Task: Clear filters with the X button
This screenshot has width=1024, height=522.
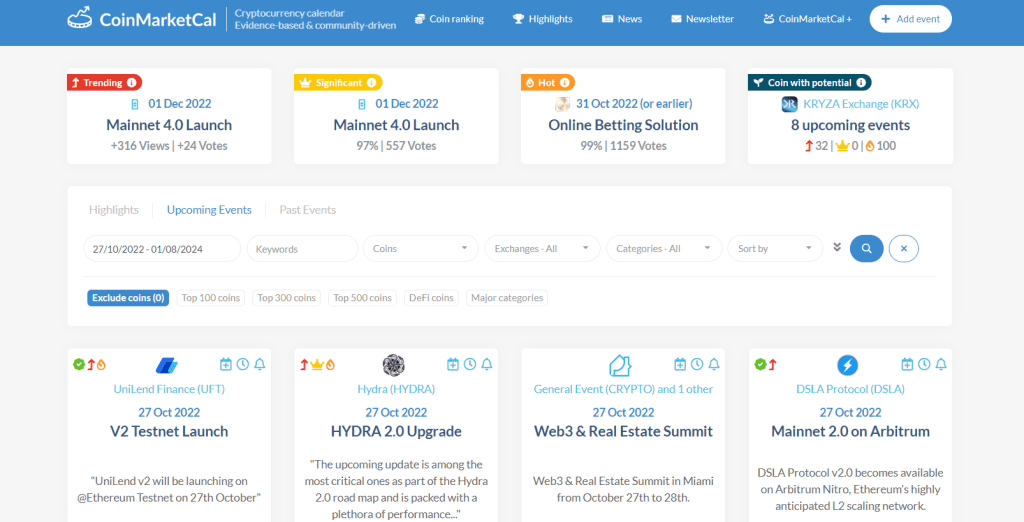Action: coord(904,248)
